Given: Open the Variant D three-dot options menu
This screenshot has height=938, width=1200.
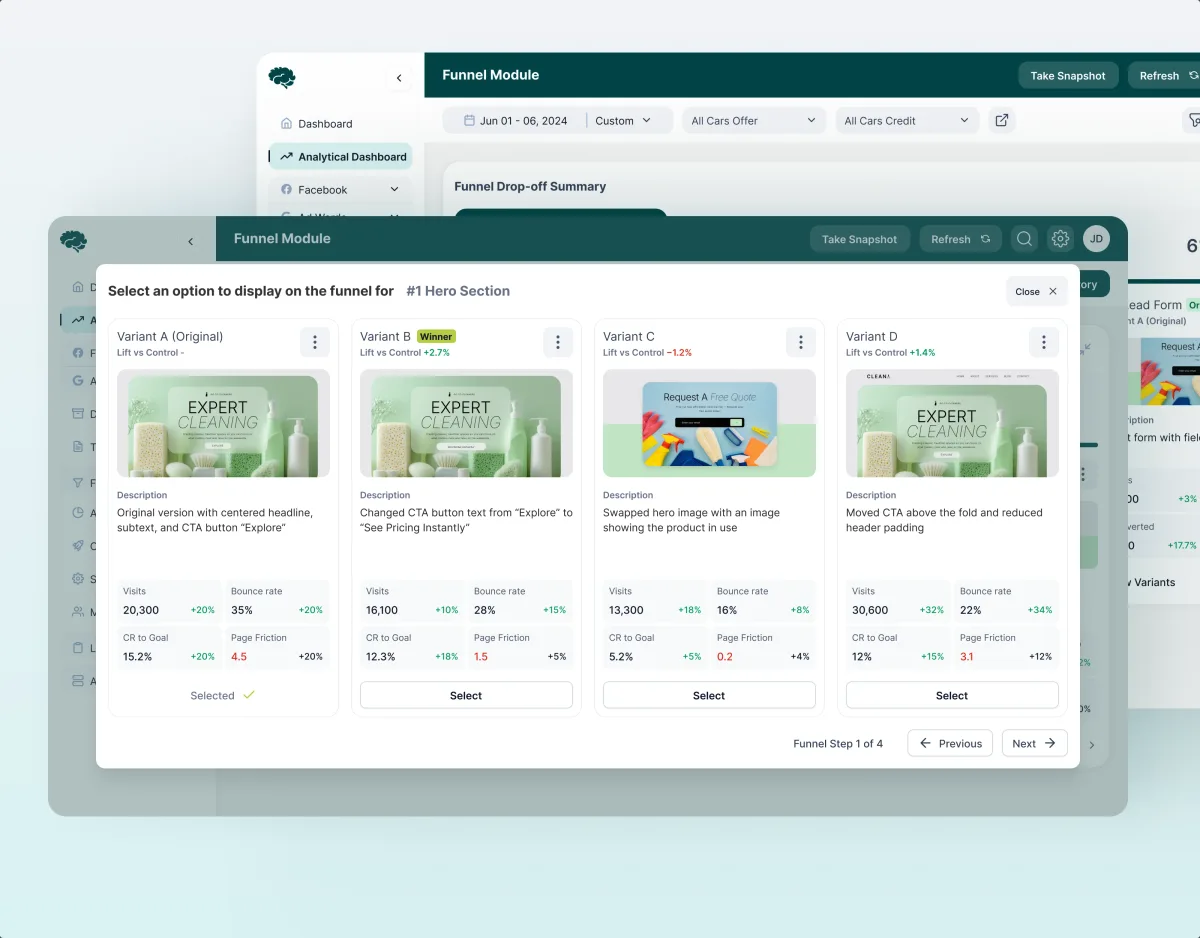Looking at the screenshot, I should tap(1044, 342).
